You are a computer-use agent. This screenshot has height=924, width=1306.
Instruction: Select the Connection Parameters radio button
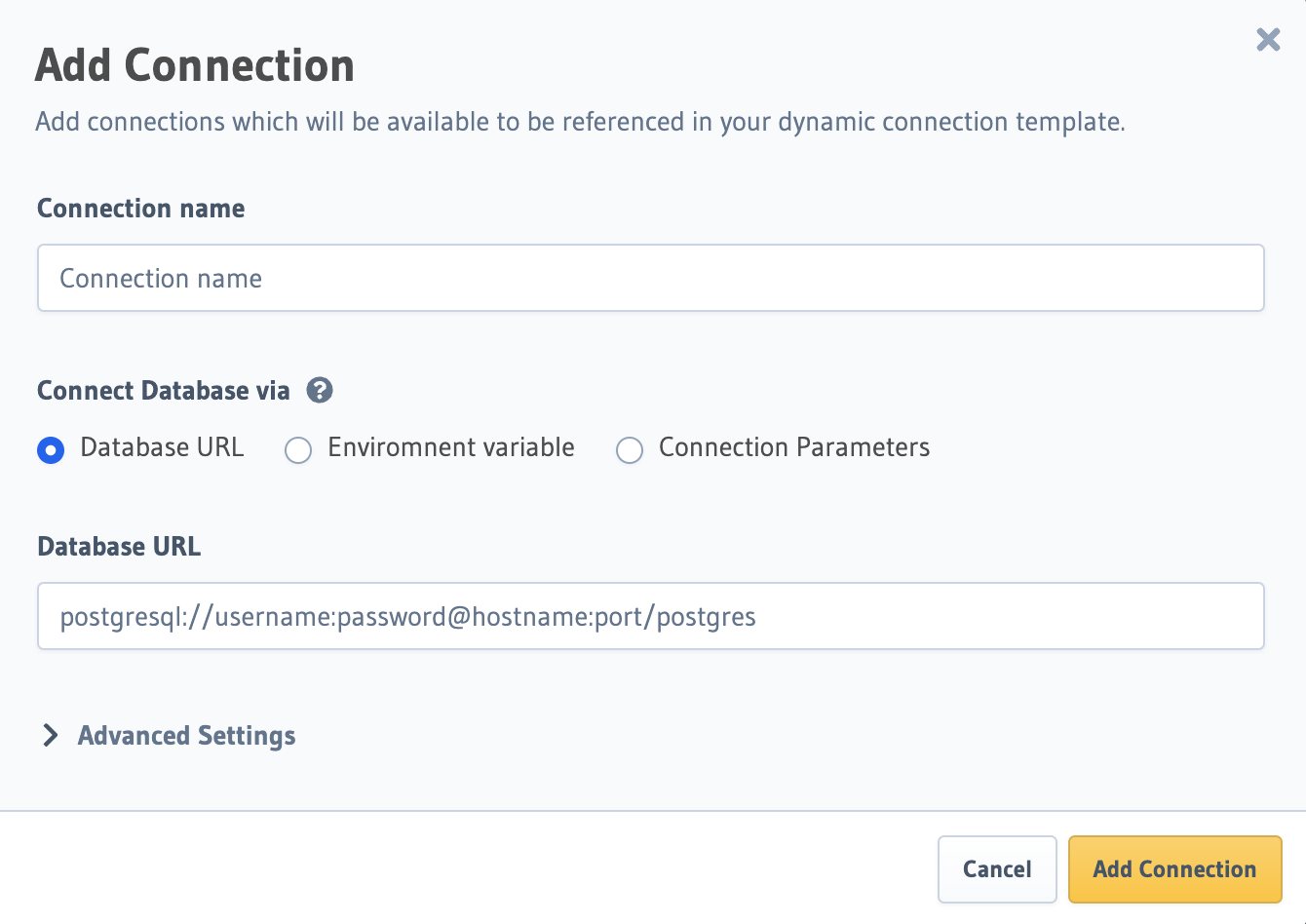pyautogui.click(x=630, y=449)
